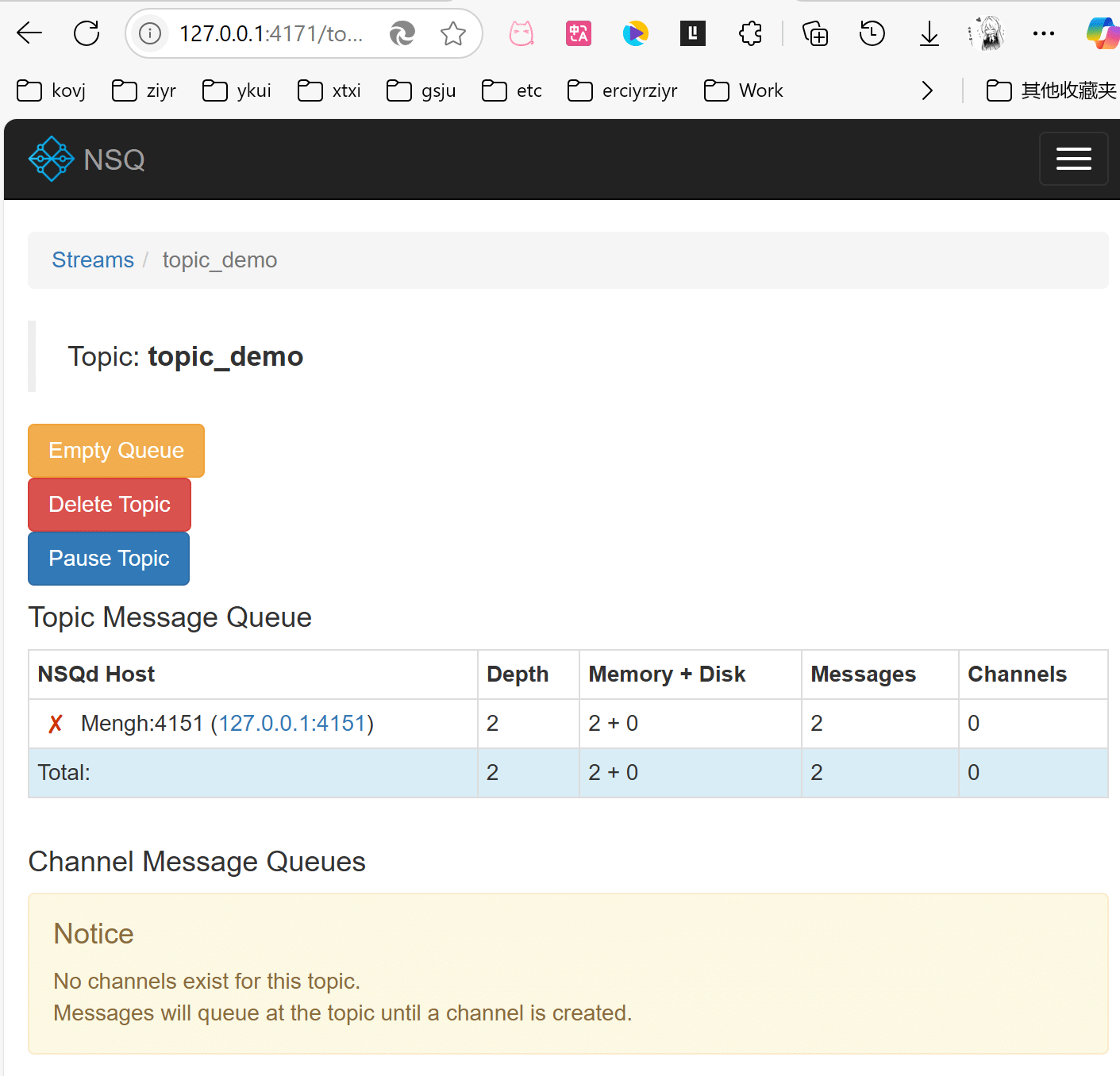Go to Streams breadcrumb link

coord(93,260)
